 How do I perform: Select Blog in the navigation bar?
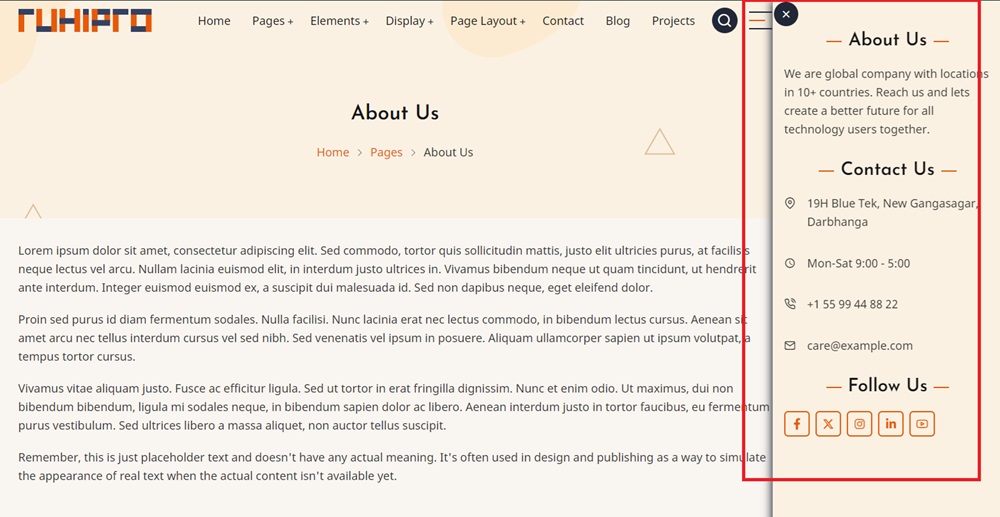point(618,21)
